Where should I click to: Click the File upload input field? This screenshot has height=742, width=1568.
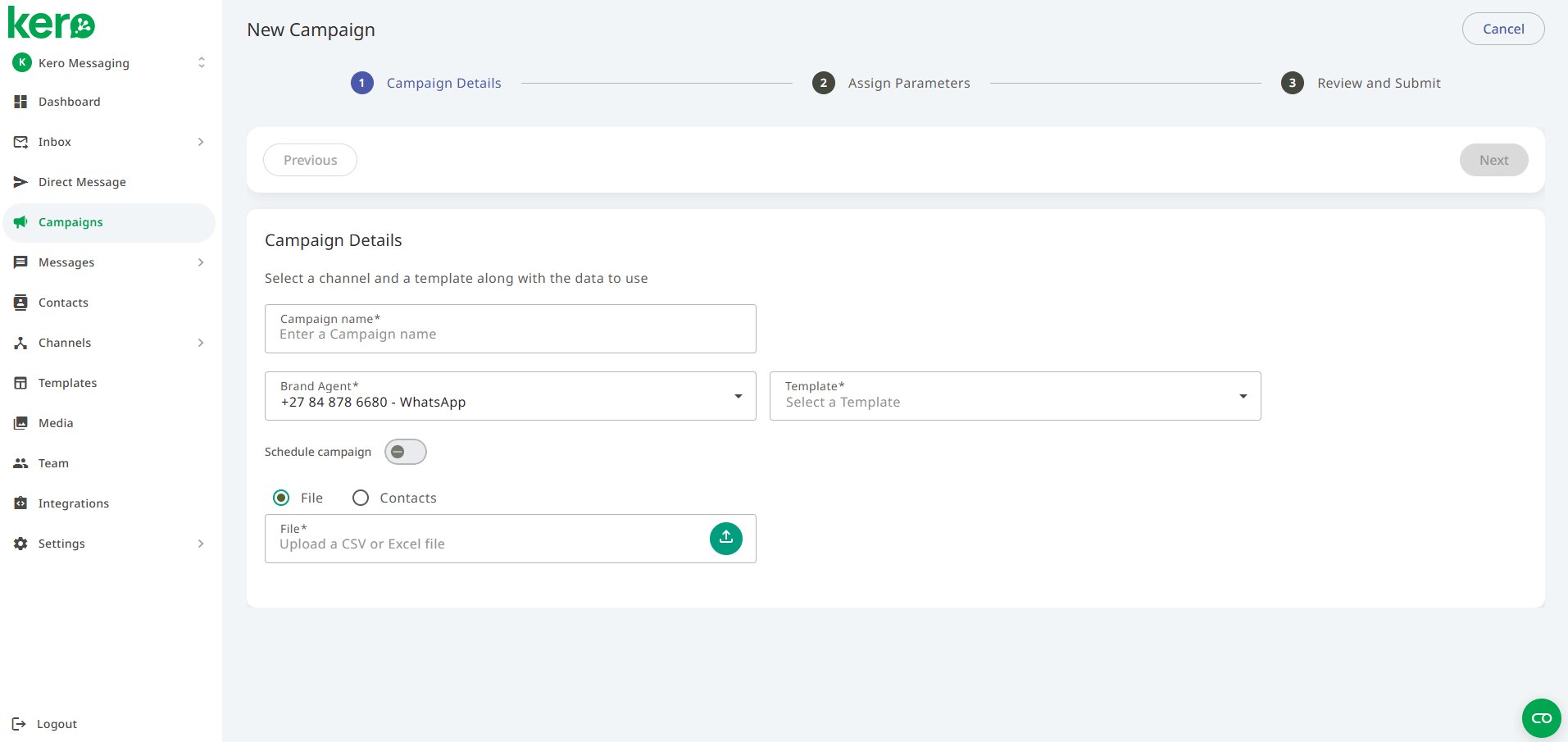point(511,539)
